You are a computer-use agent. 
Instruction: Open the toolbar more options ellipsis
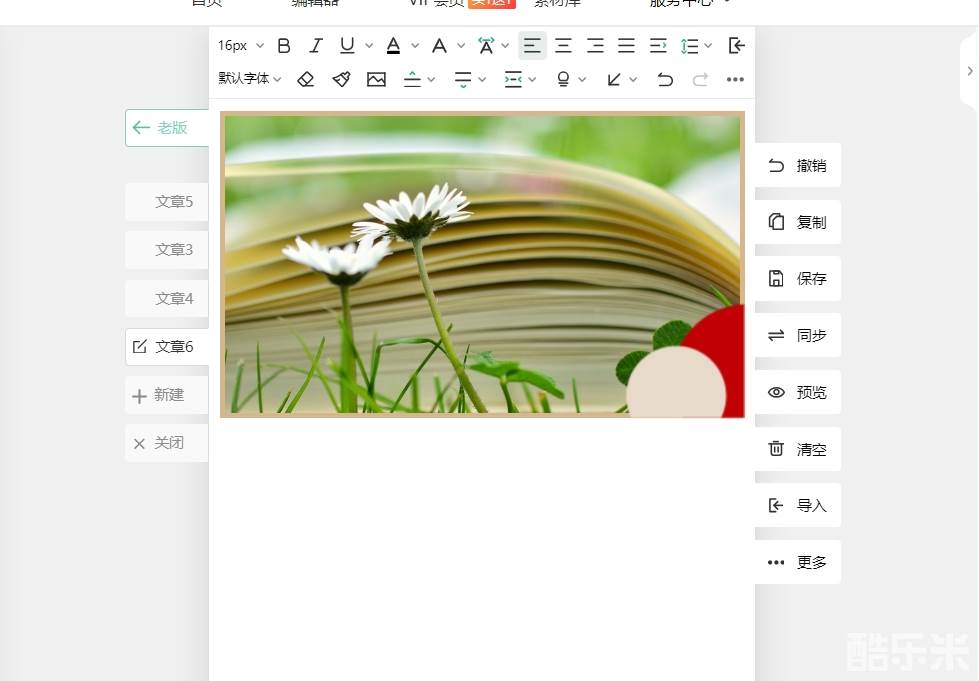point(735,79)
